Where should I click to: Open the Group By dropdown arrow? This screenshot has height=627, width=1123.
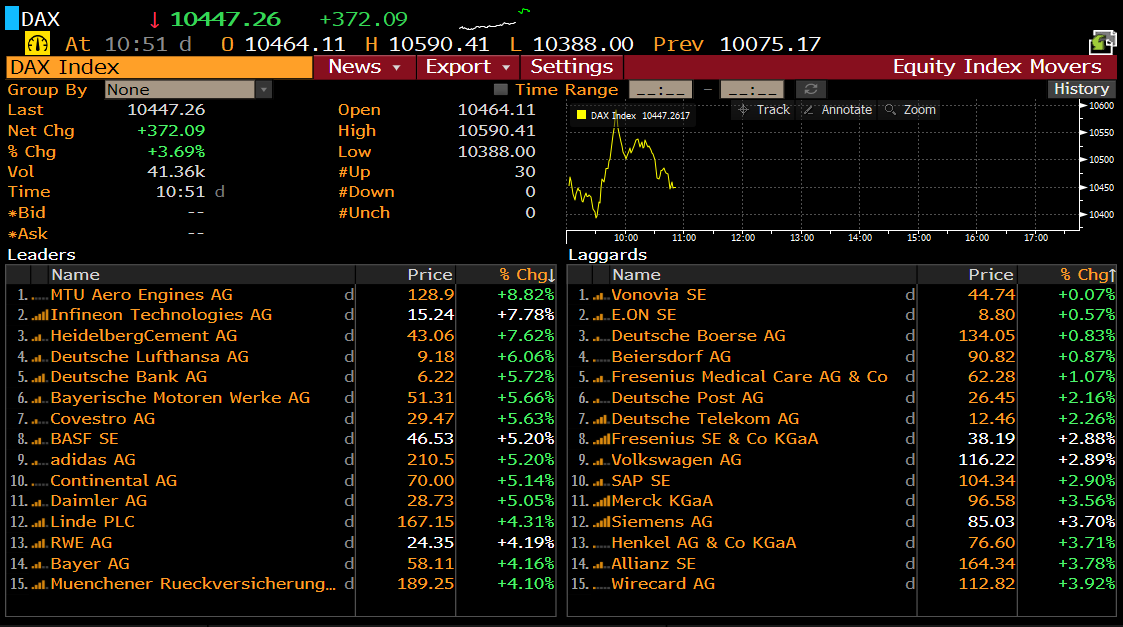(x=264, y=90)
